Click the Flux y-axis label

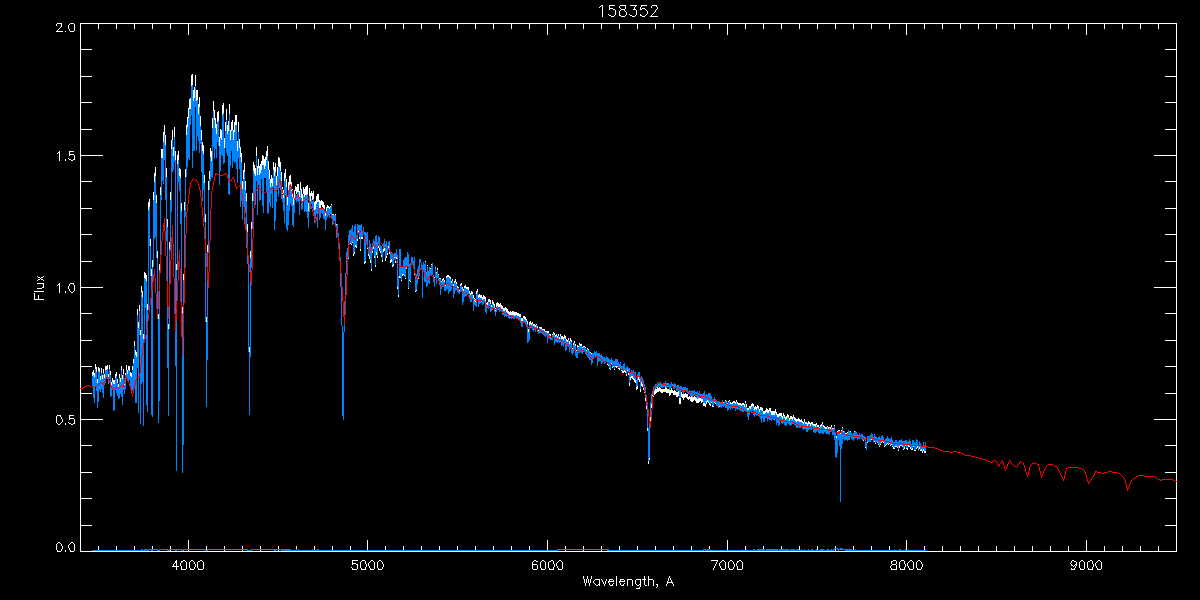click(40, 288)
